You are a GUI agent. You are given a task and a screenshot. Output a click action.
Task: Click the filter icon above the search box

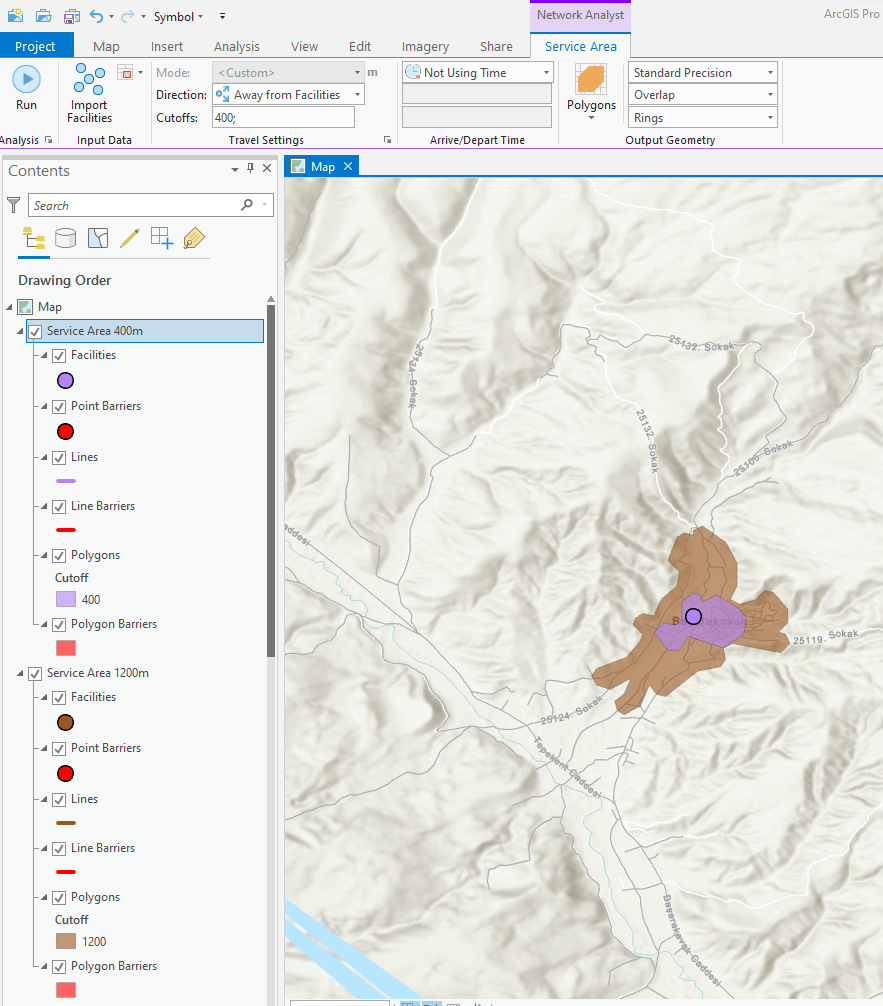[x=14, y=204]
